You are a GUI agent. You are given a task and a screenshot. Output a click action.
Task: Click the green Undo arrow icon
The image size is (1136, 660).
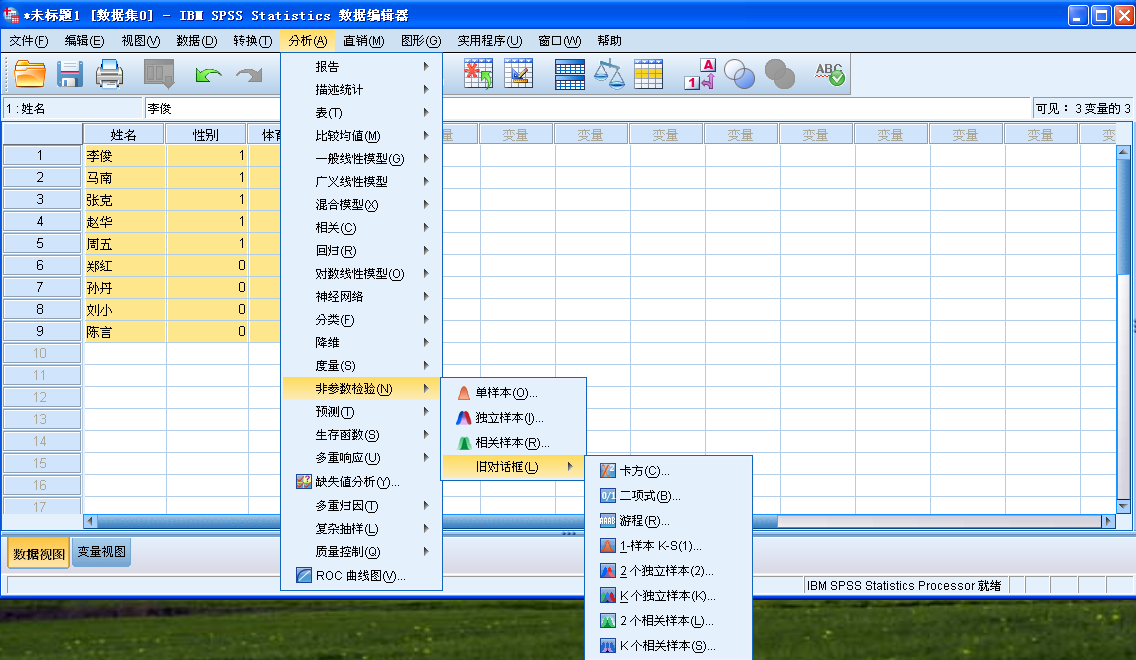click(208, 74)
